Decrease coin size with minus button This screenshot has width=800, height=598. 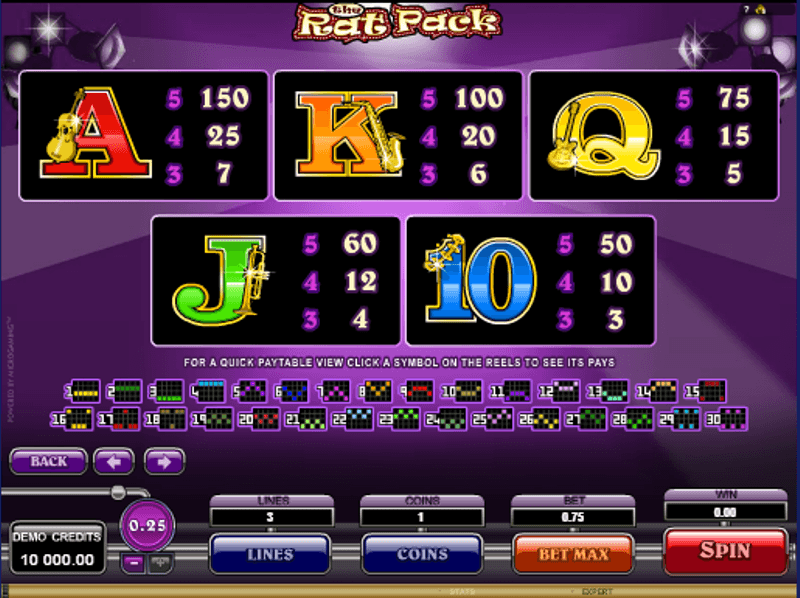pyautogui.click(x=134, y=563)
